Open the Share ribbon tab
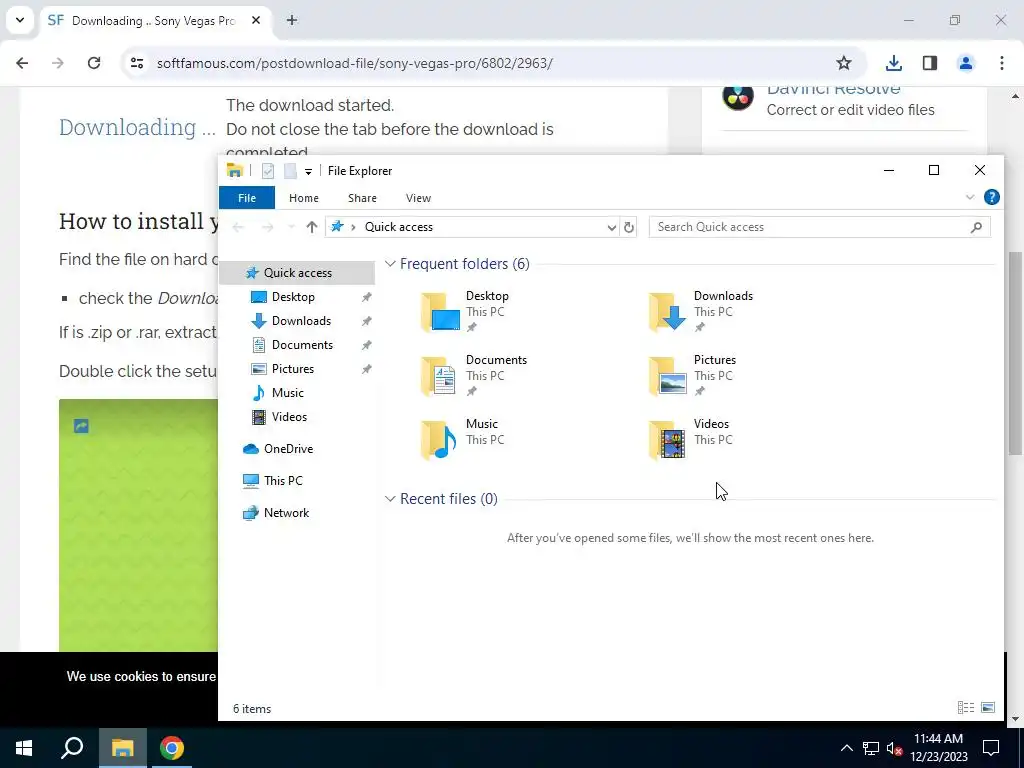The width and height of the screenshot is (1024, 768). pos(362,198)
